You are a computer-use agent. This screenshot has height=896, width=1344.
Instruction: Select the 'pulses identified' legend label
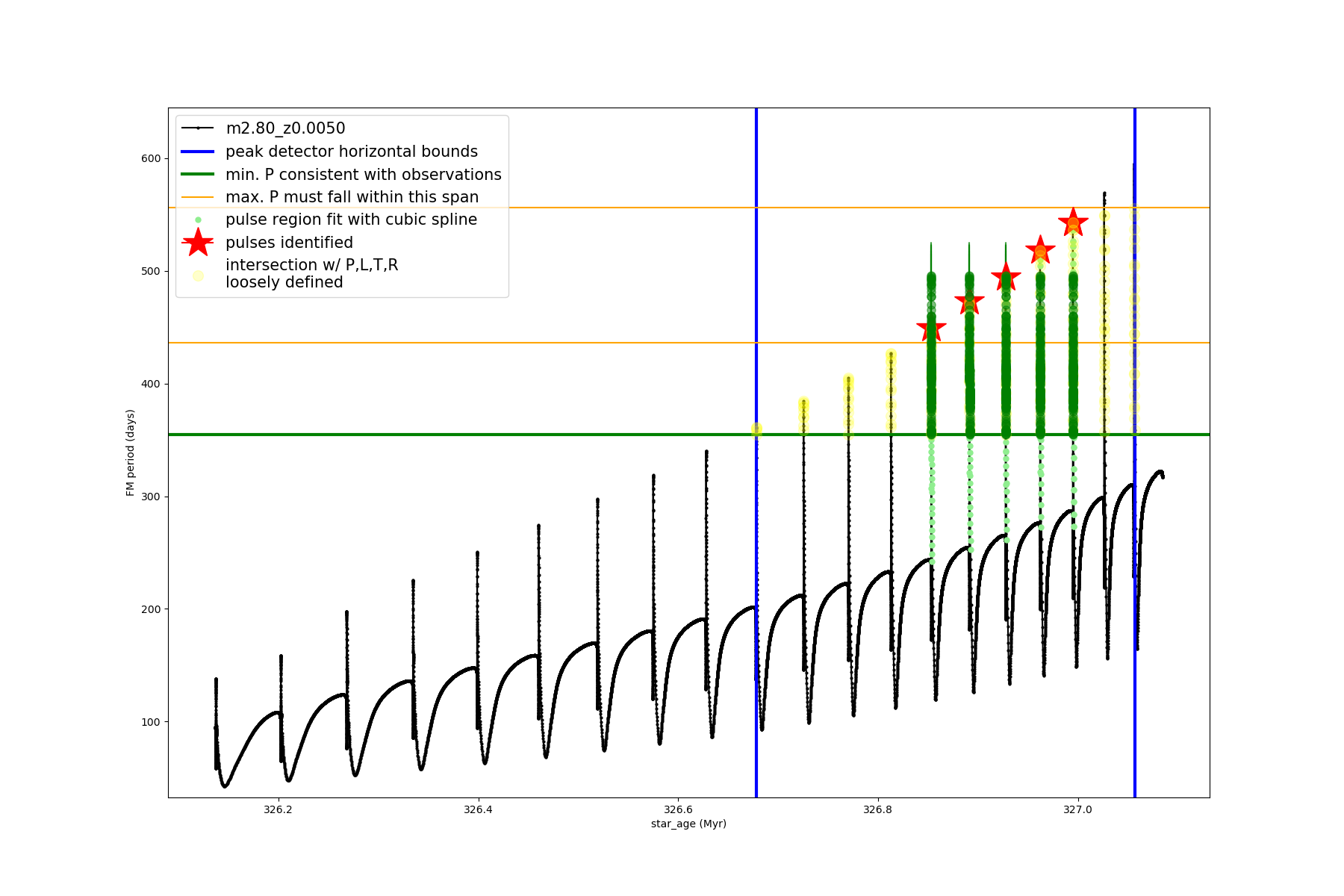click(289, 243)
